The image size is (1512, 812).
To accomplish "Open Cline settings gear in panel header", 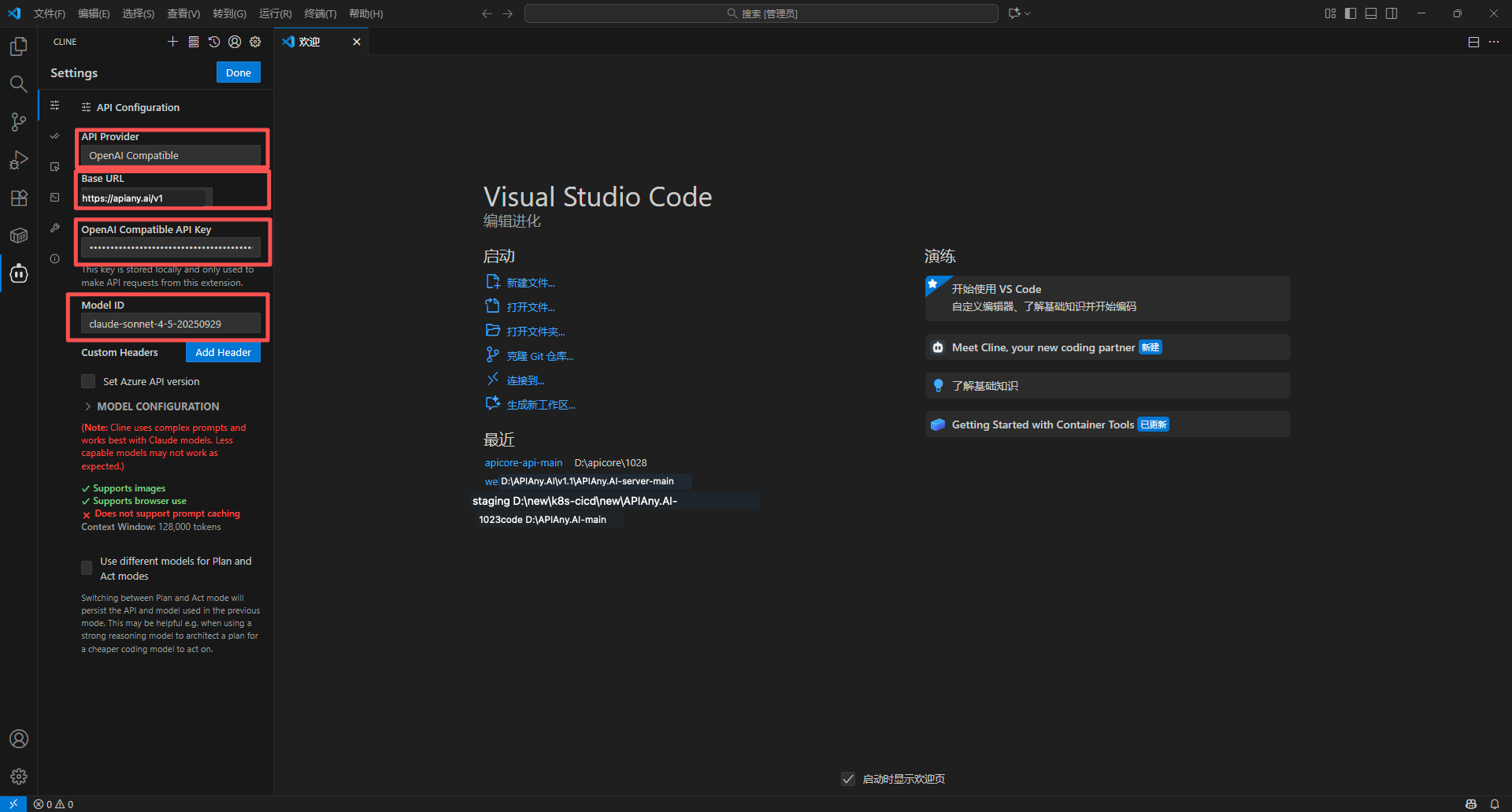I will click(255, 42).
